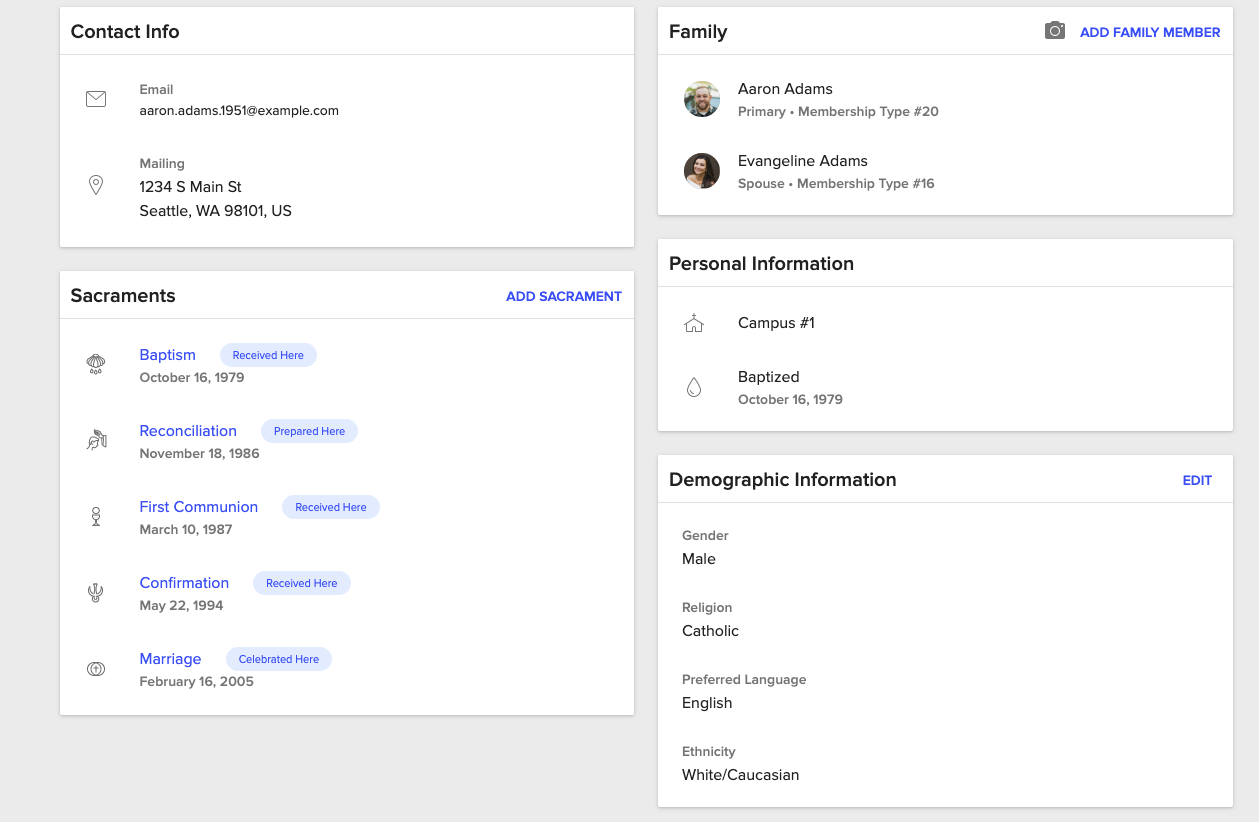Click ADD FAMILY MEMBER
1259x822 pixels.
(x=1149, y=32)
